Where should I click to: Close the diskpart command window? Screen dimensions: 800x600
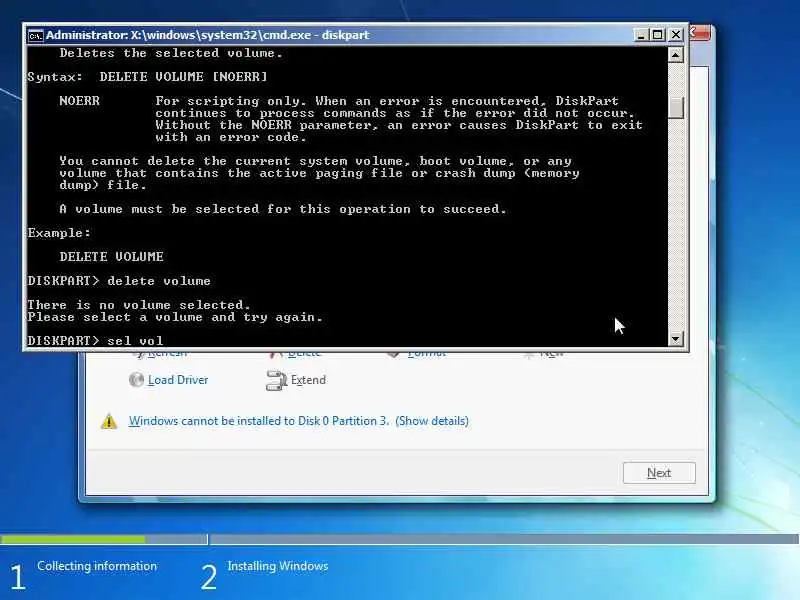[x=676, y=35]
